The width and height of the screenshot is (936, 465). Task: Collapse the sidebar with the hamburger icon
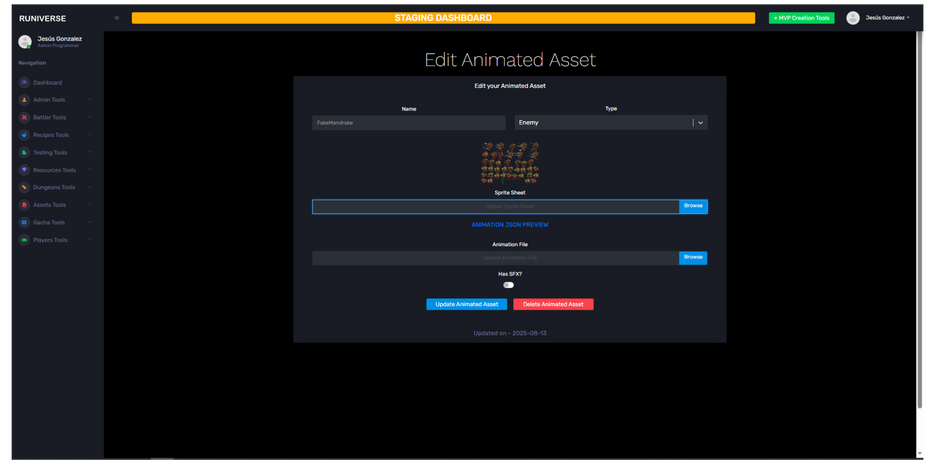click(117, 18)
